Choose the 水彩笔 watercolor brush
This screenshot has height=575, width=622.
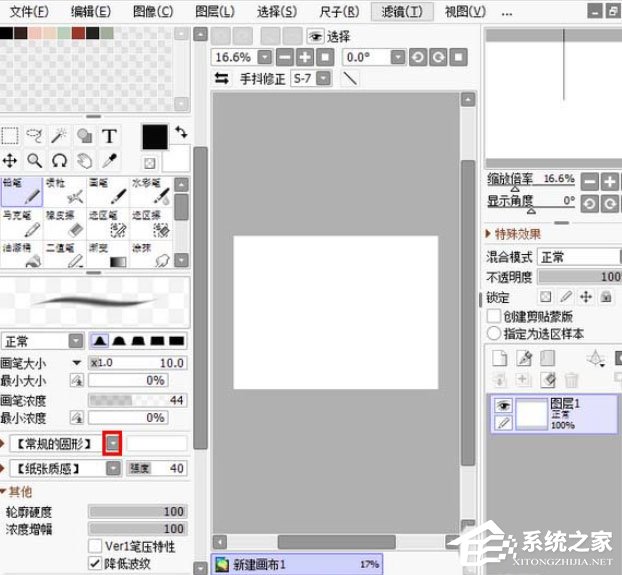pos(151,192)
